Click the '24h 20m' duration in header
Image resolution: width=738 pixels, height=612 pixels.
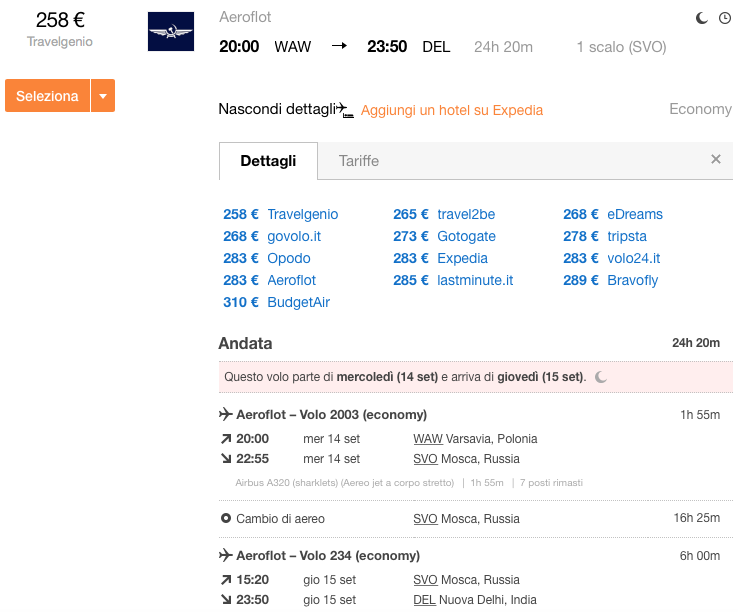(x=503, y=47)
